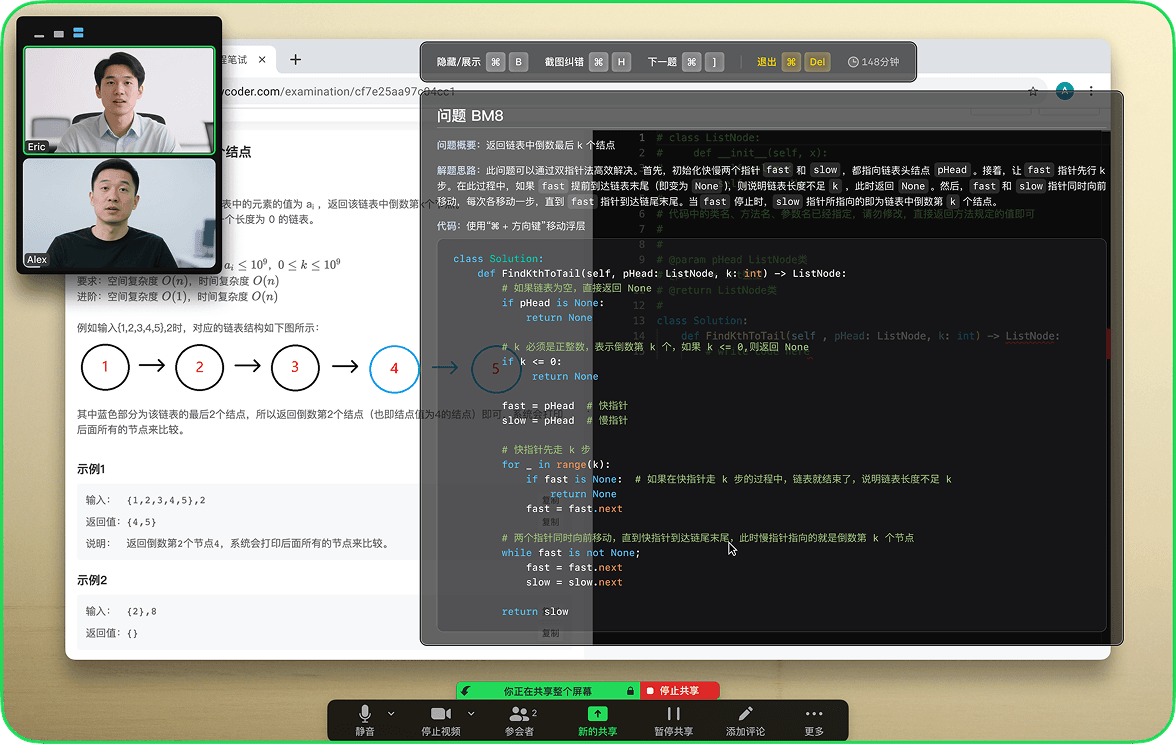Click 截图纠错 in overlay toolbar
Image resolution: width=1176 pixels, height=745 pixels.
(x=564, y=62)
